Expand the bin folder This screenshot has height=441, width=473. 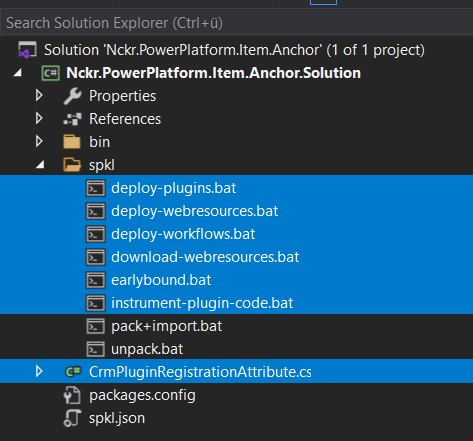(x=39, y=141)
